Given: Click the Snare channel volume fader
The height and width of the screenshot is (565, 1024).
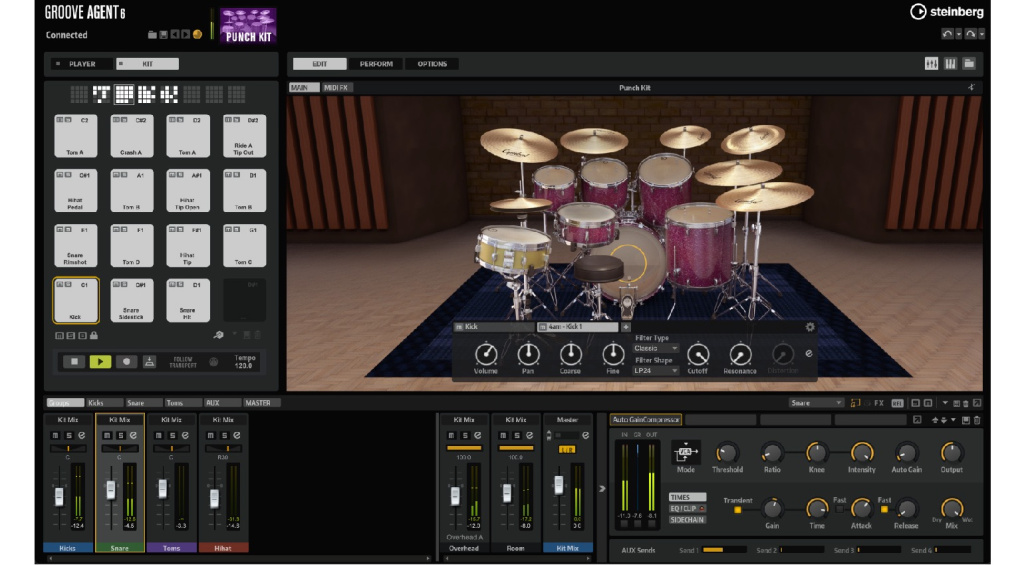Looking at the screenshot, I should 110,489.
